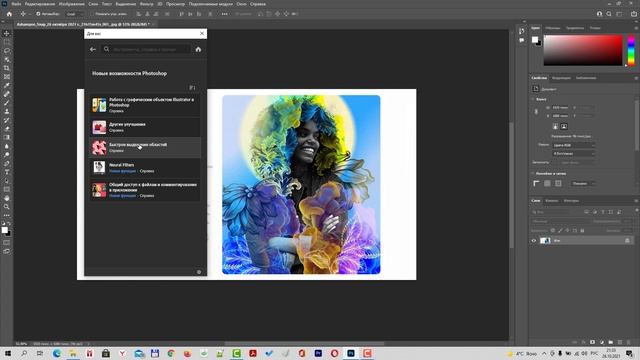The width and height of the screenshot is (640, 360).
Task: Select the Clone Stamp tool
Action: [7, 111]
